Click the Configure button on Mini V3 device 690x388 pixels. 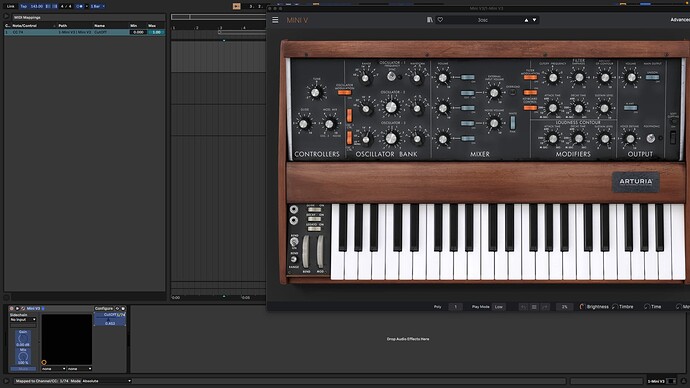tap(104, 308)
